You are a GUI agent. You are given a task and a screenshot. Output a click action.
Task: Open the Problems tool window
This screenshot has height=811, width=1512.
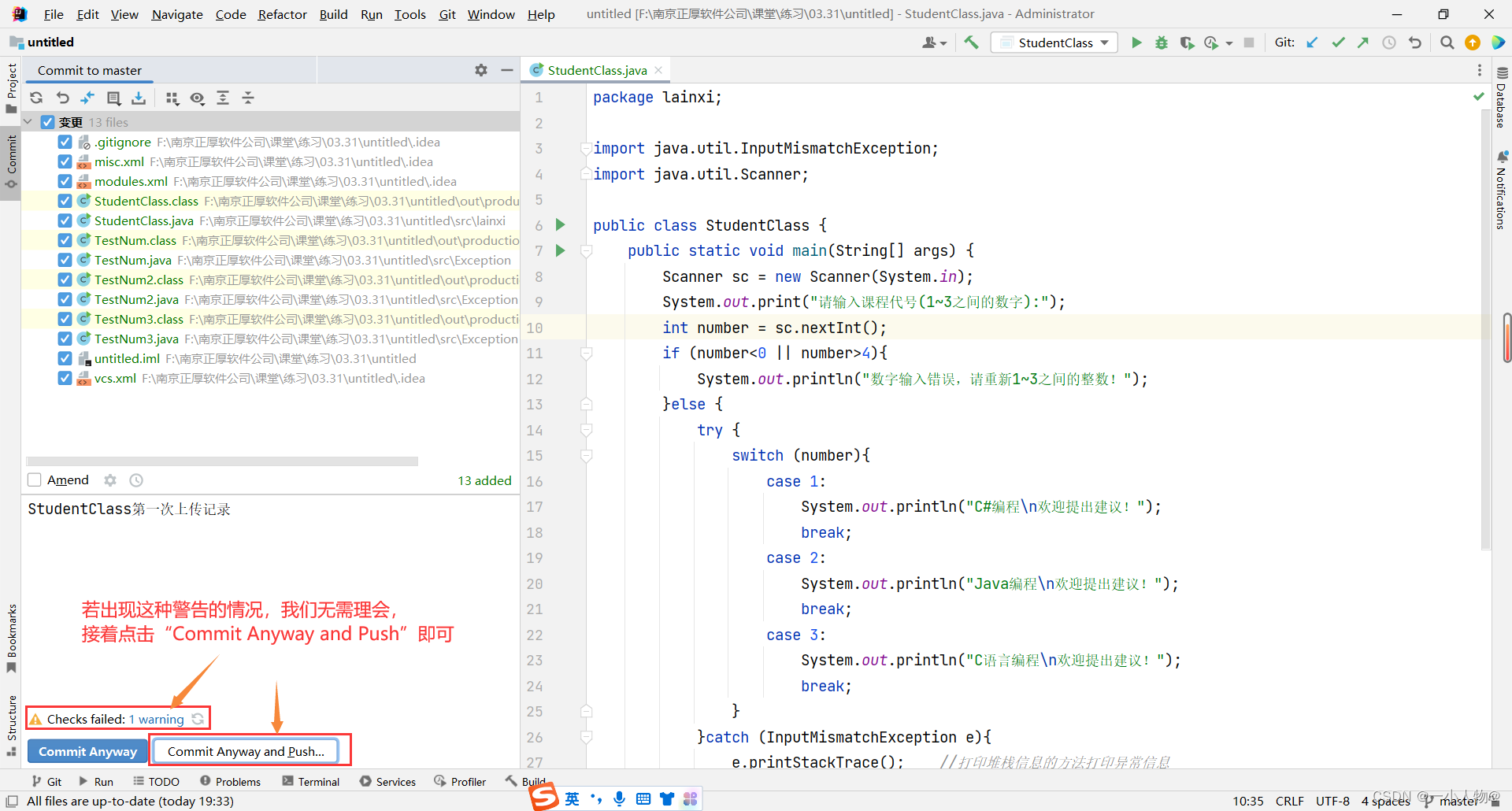tap(230, 782)
